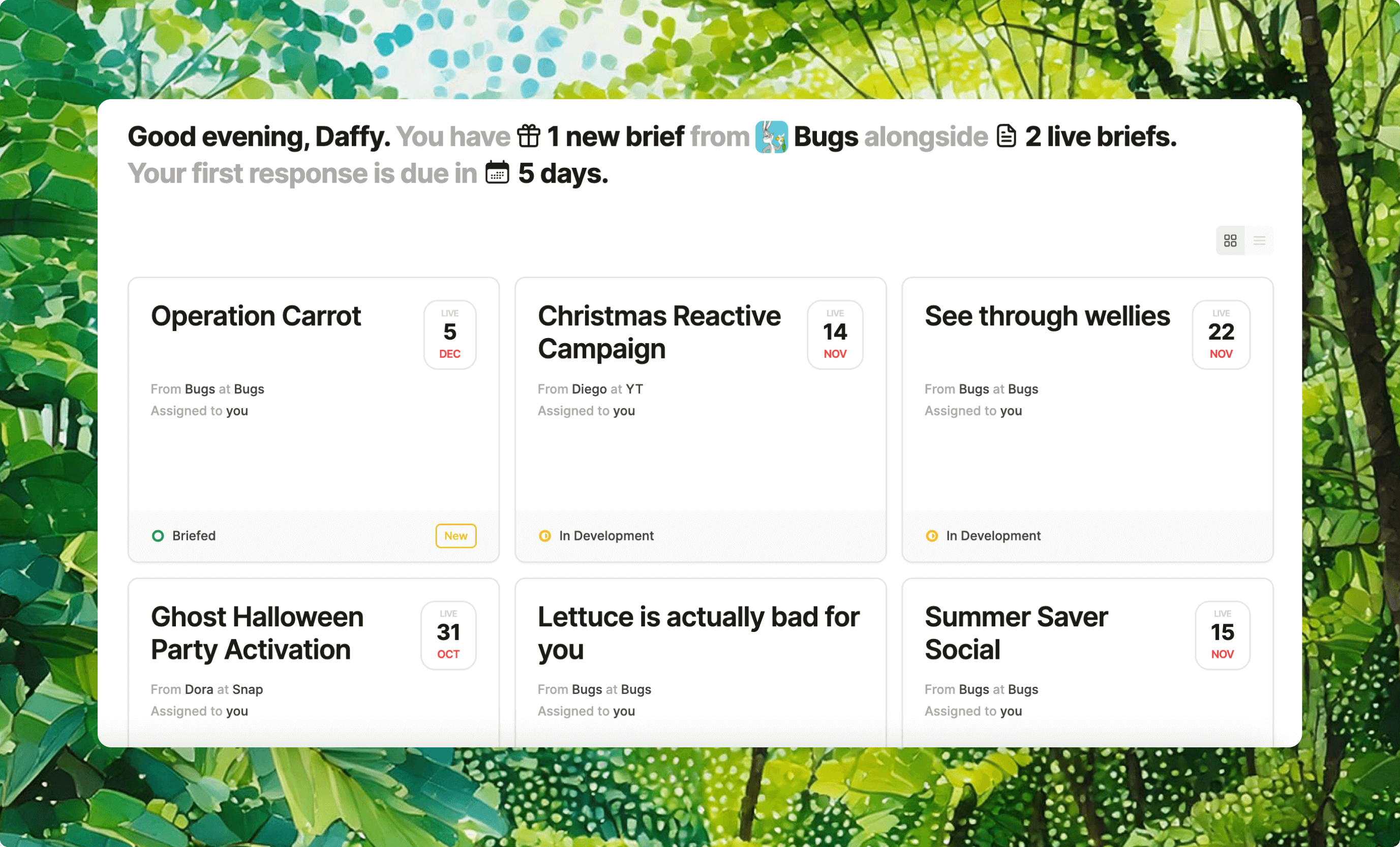Click the 31 OCT live date badge
This screenshot has width=1400, height=847.
(x=448, y=635)
